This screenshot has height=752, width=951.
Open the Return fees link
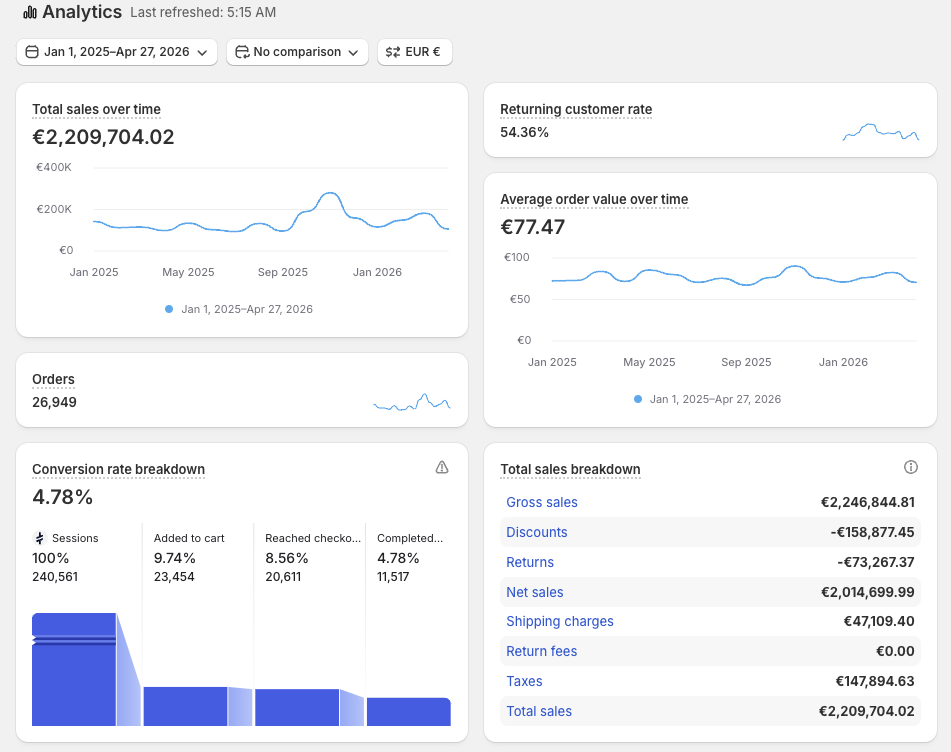[542, 651]
